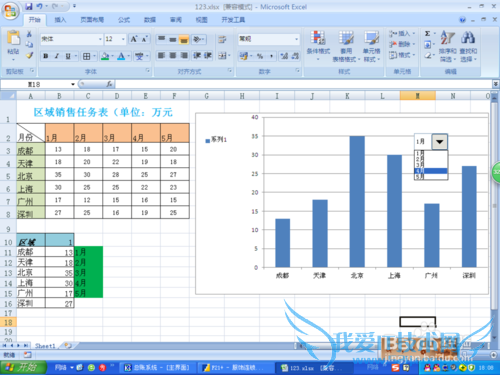Open Conditional Formatting menu
Viewport: 500px width, 375px height.
(318, 46)
